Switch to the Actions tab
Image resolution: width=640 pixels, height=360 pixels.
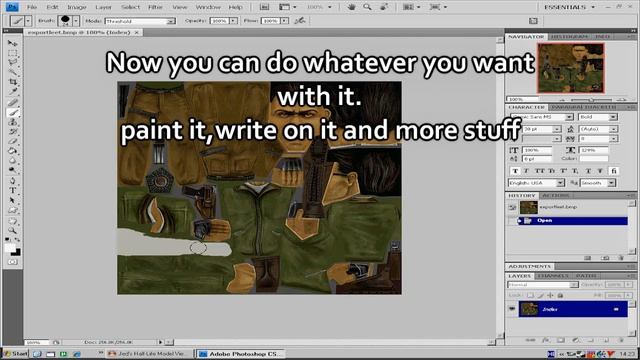click(x=555, y=196)
